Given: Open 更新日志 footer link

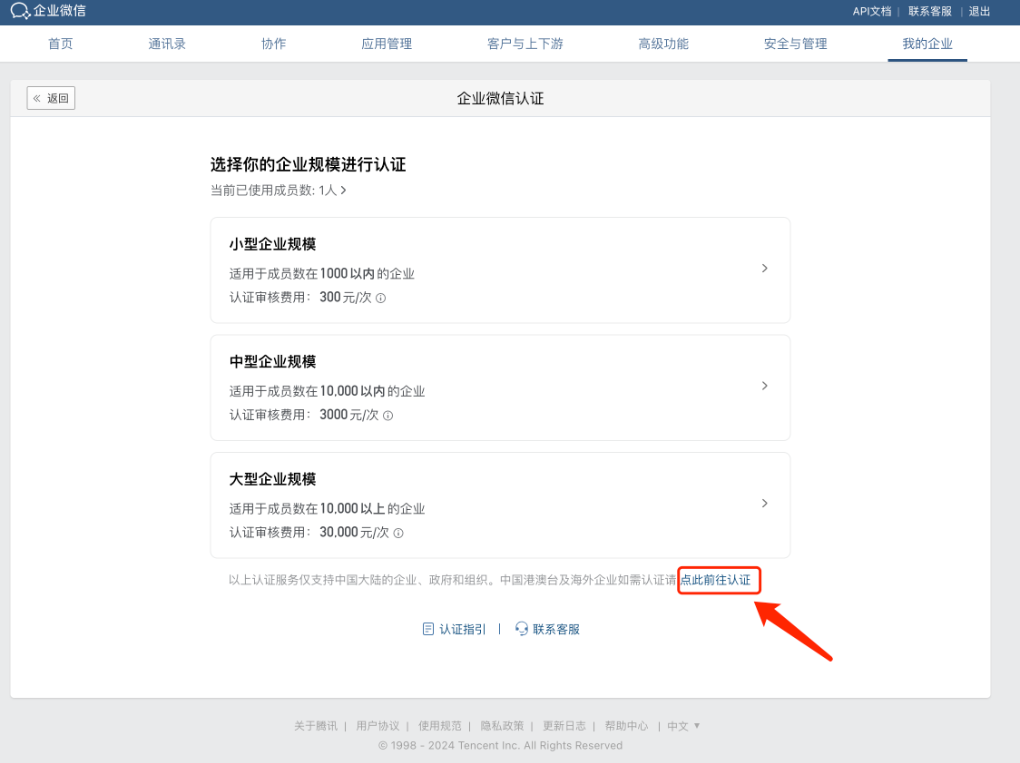Looking at the screenshot, I should (564, 726).
